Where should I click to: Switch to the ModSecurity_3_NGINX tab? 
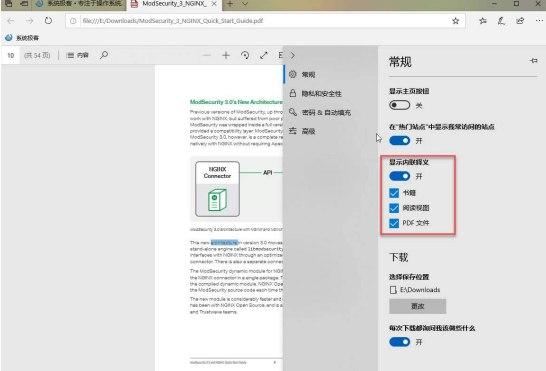[174, 4]
